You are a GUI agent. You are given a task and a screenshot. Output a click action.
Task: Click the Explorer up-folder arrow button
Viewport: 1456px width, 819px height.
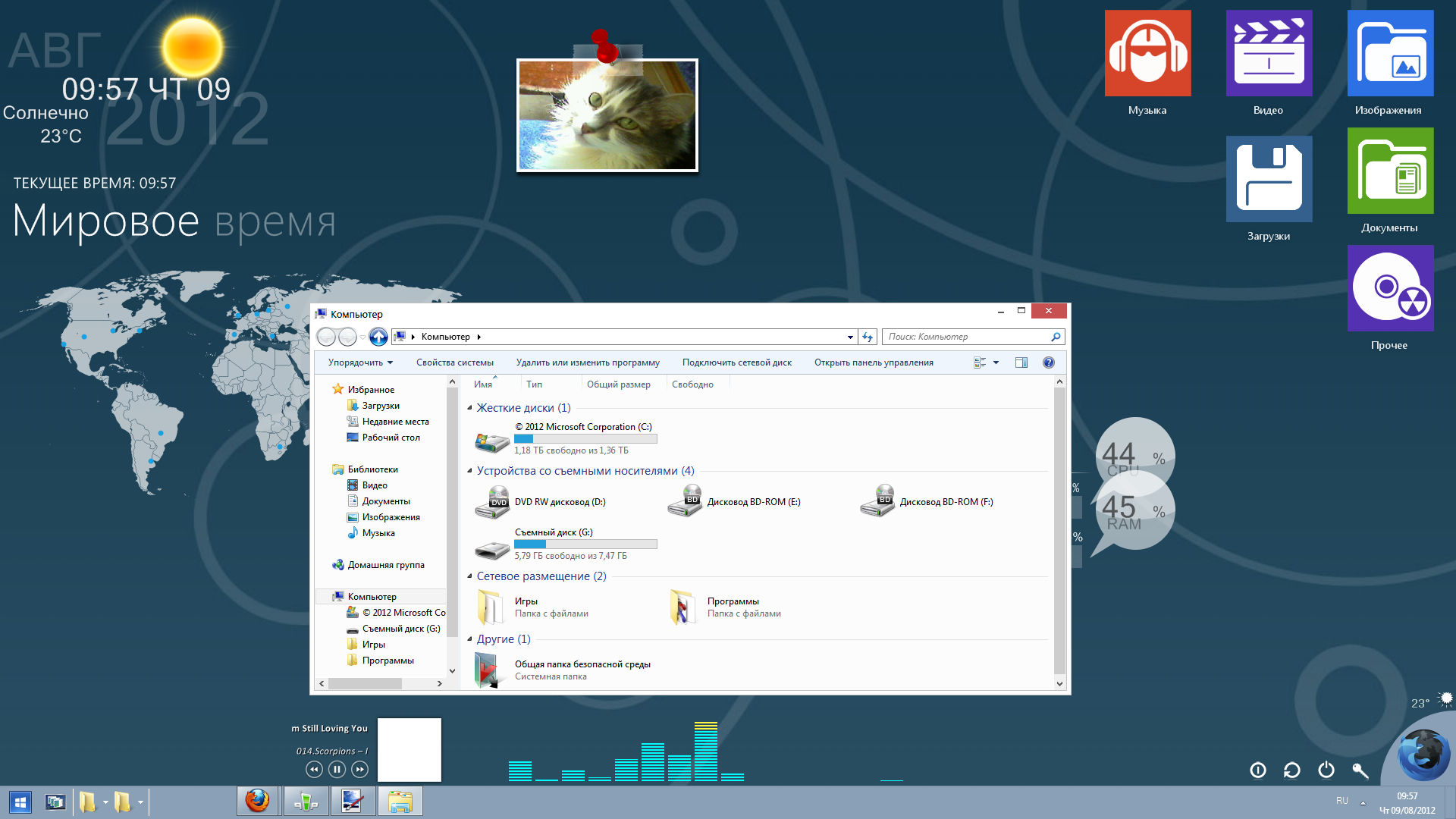coord(378,337)
